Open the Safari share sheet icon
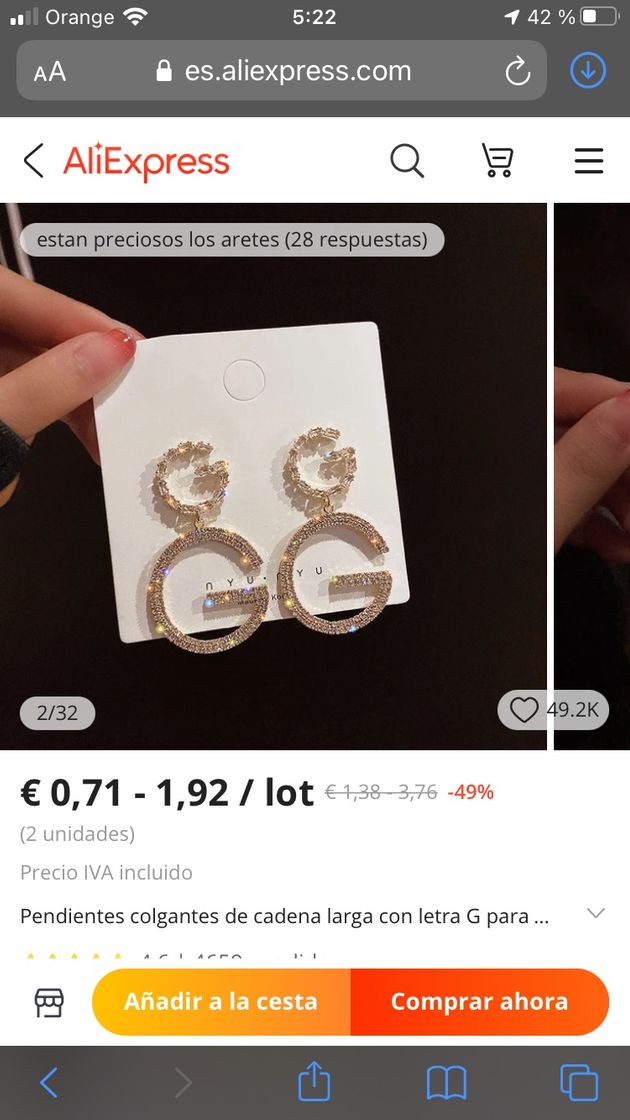This screenshot has width=630, height=1120. (x=314, y=1081)
